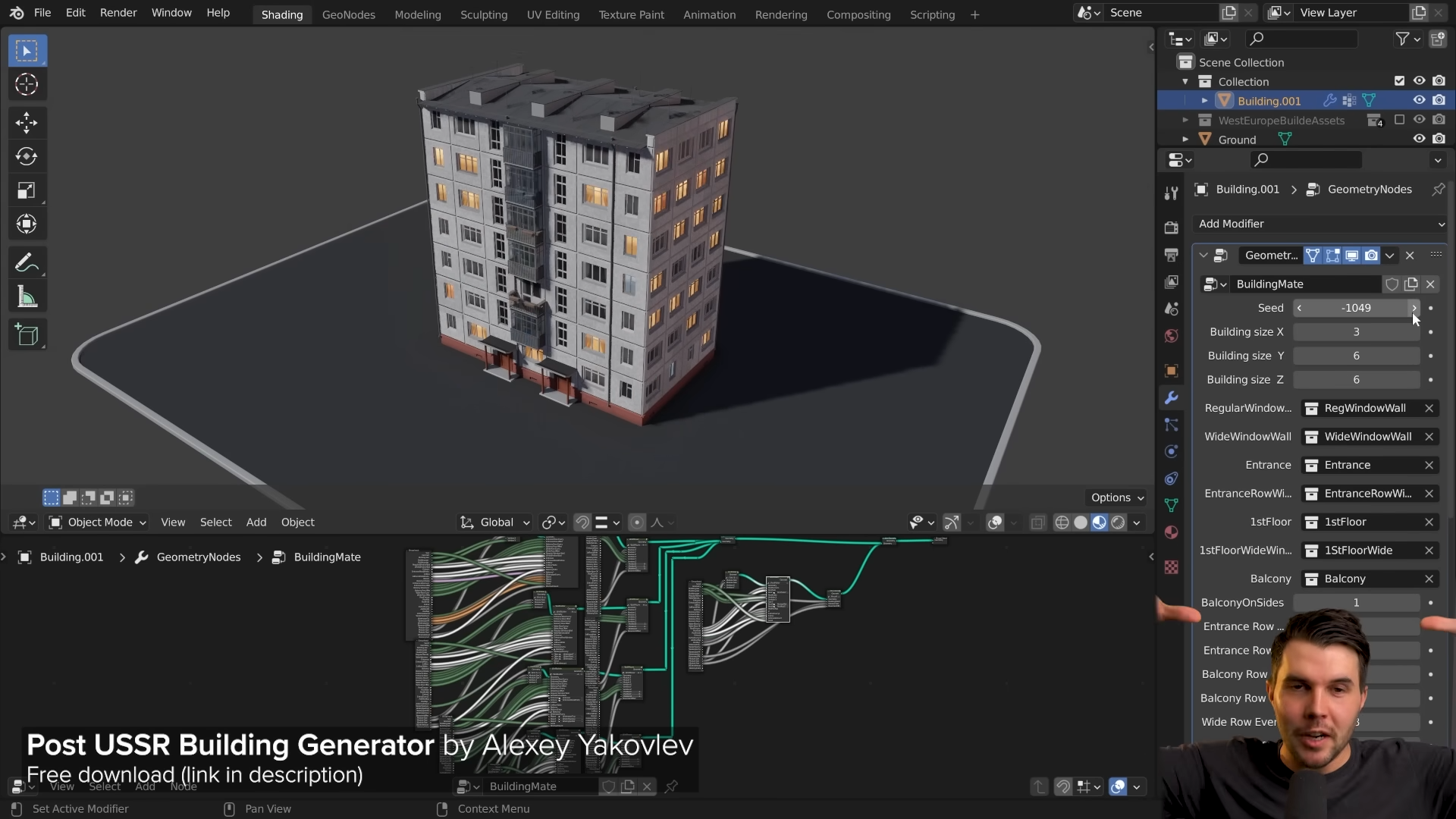Screen dimensions: 1456x819
Task: Select the Annotate pencil tool
Action: 27,263
